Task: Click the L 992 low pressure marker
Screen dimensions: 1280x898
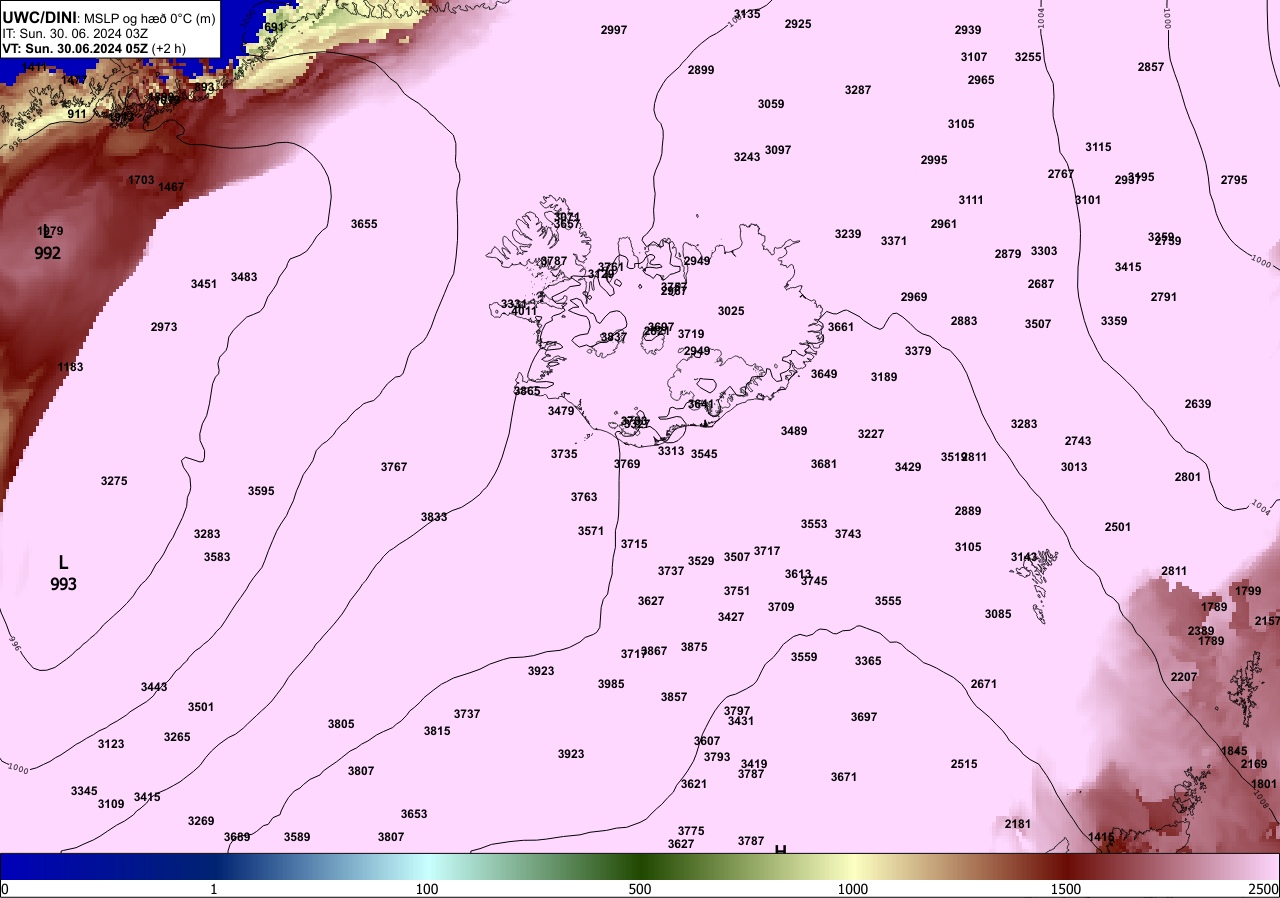Action: [x=47, y=243]
